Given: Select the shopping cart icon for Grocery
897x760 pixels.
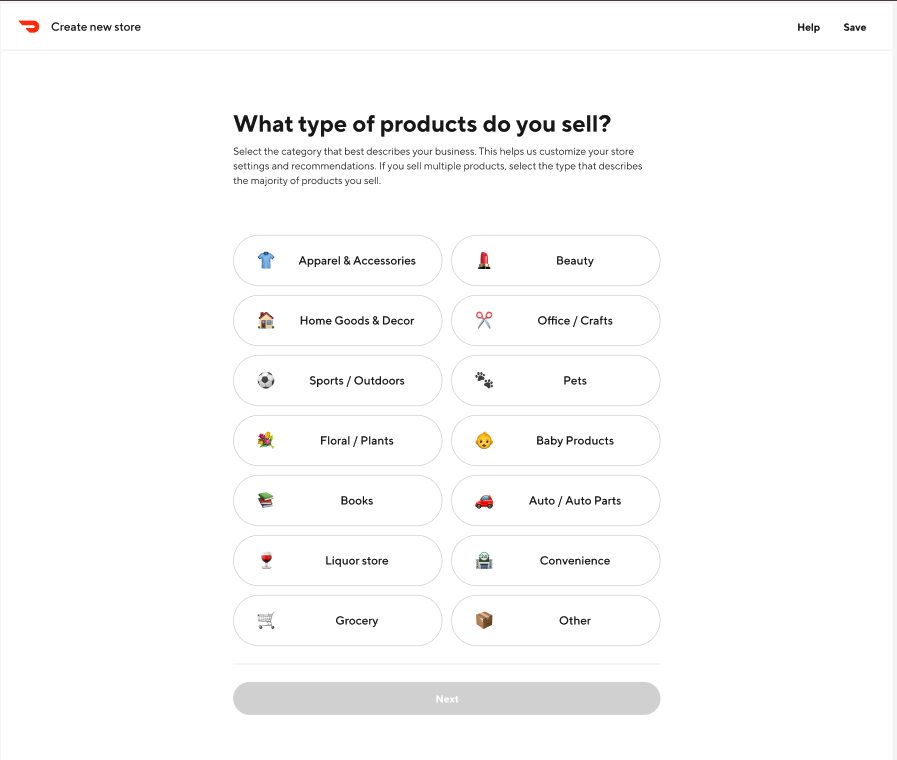Looking at the screenshot, I should coord(264,620).
